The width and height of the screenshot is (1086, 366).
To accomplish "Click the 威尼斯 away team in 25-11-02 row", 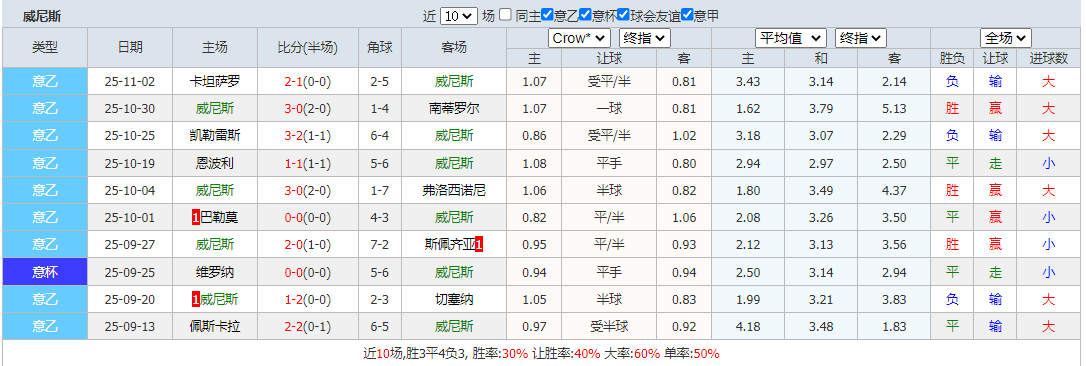I will click(x=454, y=82).
